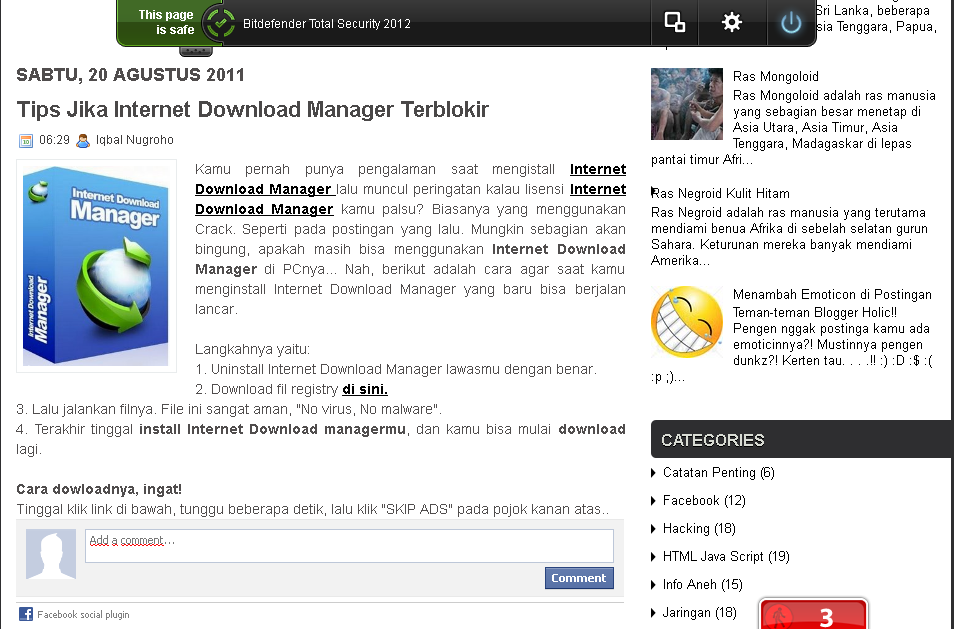
Task: Click the red visitor counter widget
Action: 813,614
